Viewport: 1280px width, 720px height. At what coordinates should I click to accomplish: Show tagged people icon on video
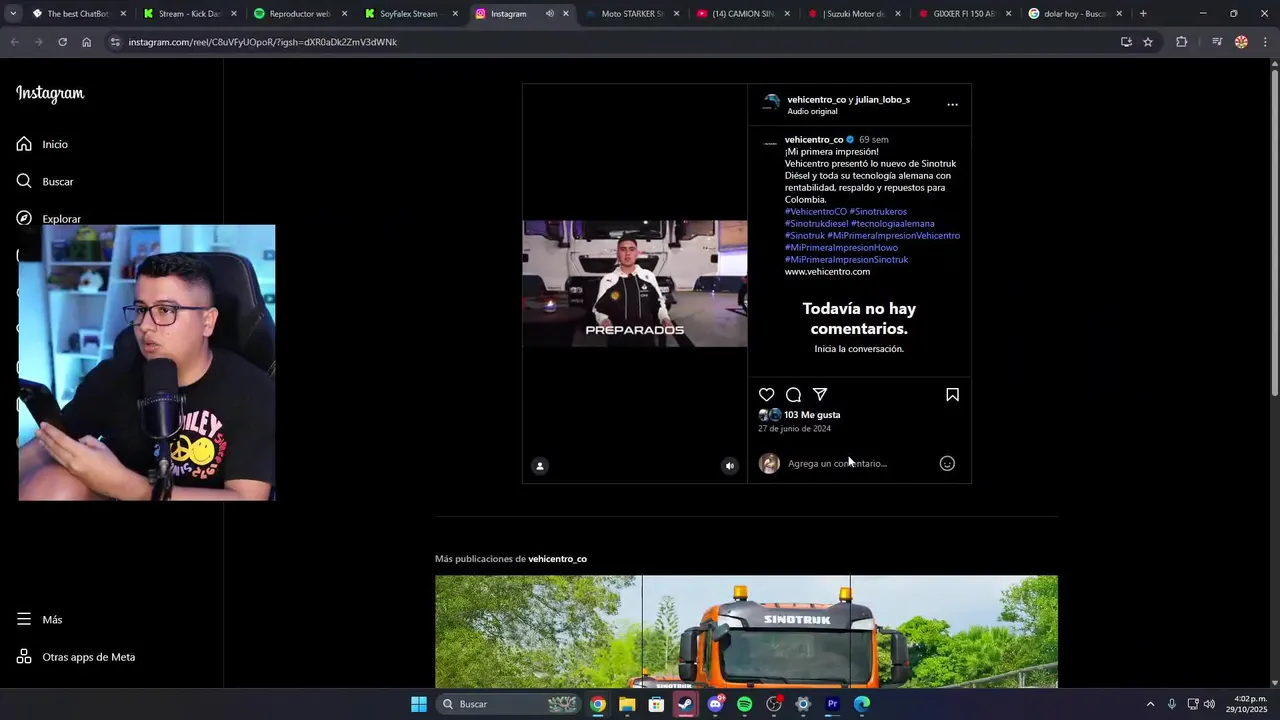pos(540,465)
